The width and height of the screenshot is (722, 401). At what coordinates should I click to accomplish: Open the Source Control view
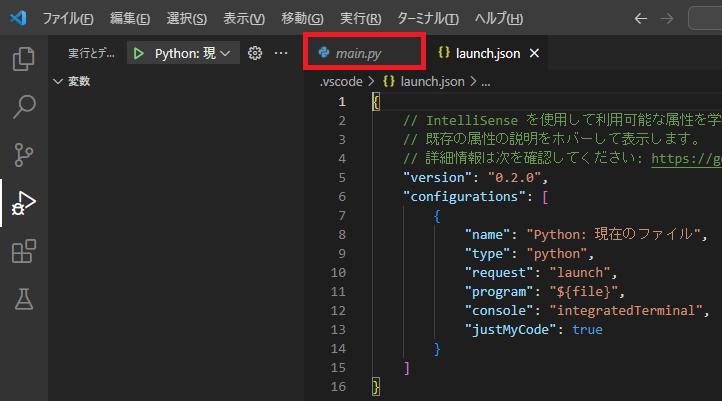tap(23, 155)
